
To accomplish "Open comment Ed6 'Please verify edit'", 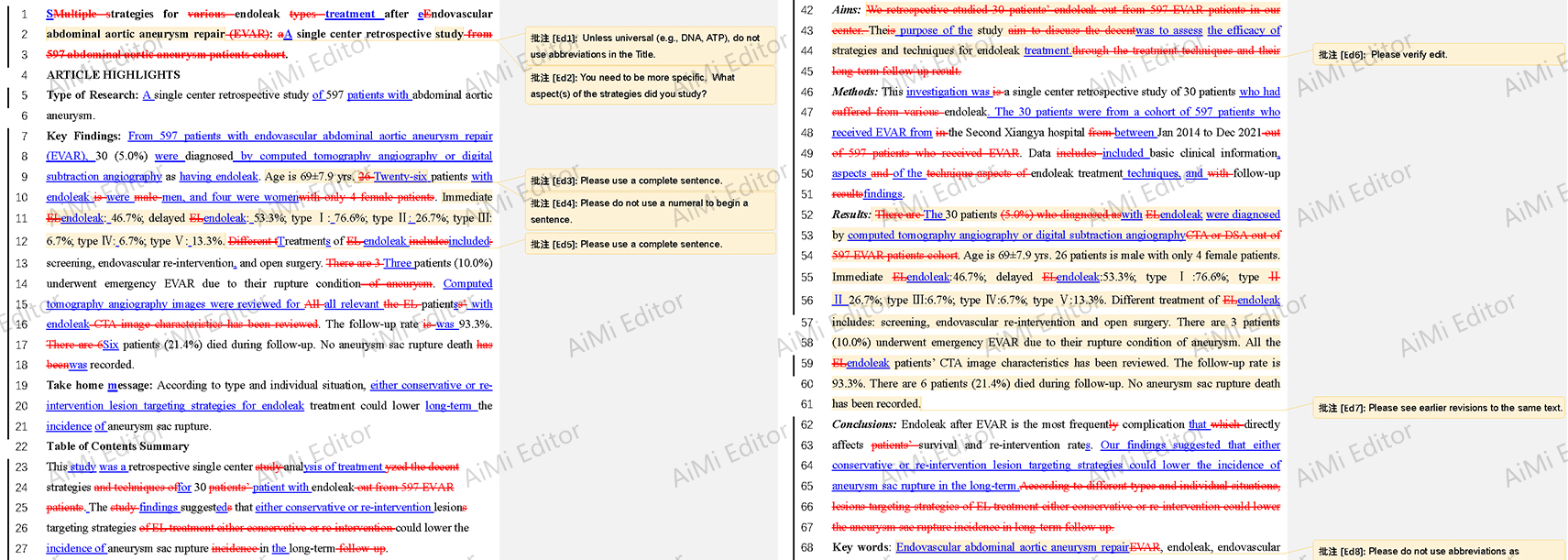I will click(x=1438, y=54).
